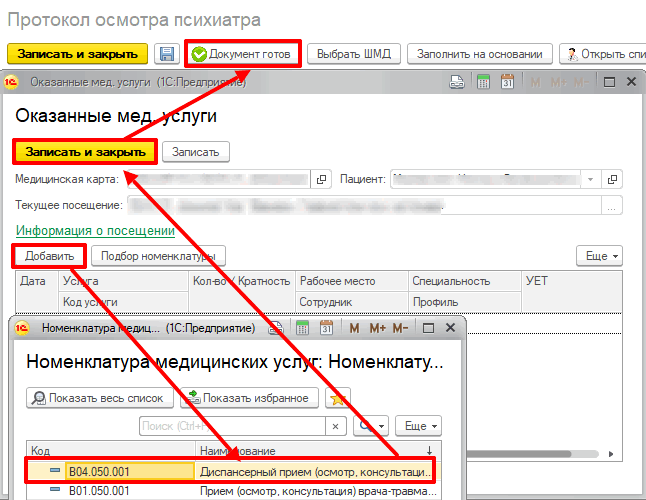
Task: Click Записать и закрыть in Оказанные мед. услуги
Action: click(84, 151)
